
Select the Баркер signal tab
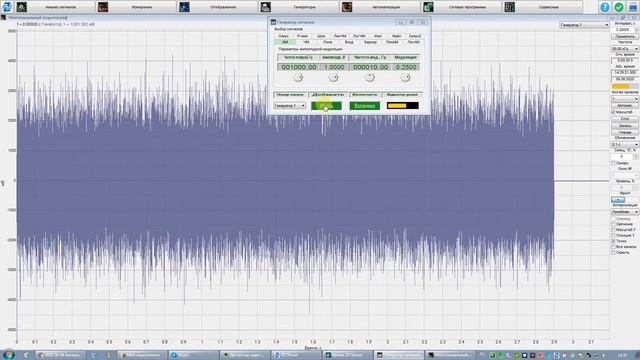(x=370, y=42)
